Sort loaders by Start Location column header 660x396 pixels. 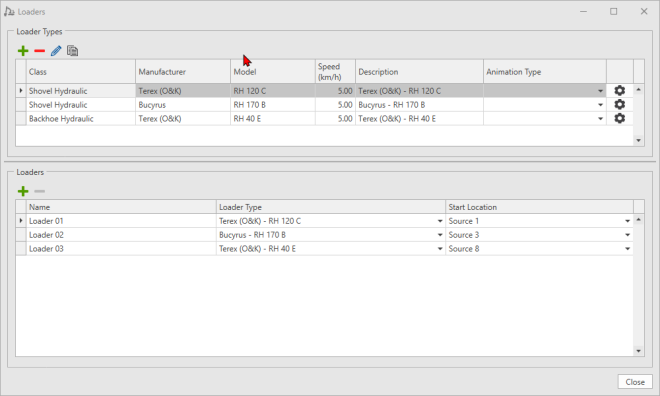tap(539, 207)
